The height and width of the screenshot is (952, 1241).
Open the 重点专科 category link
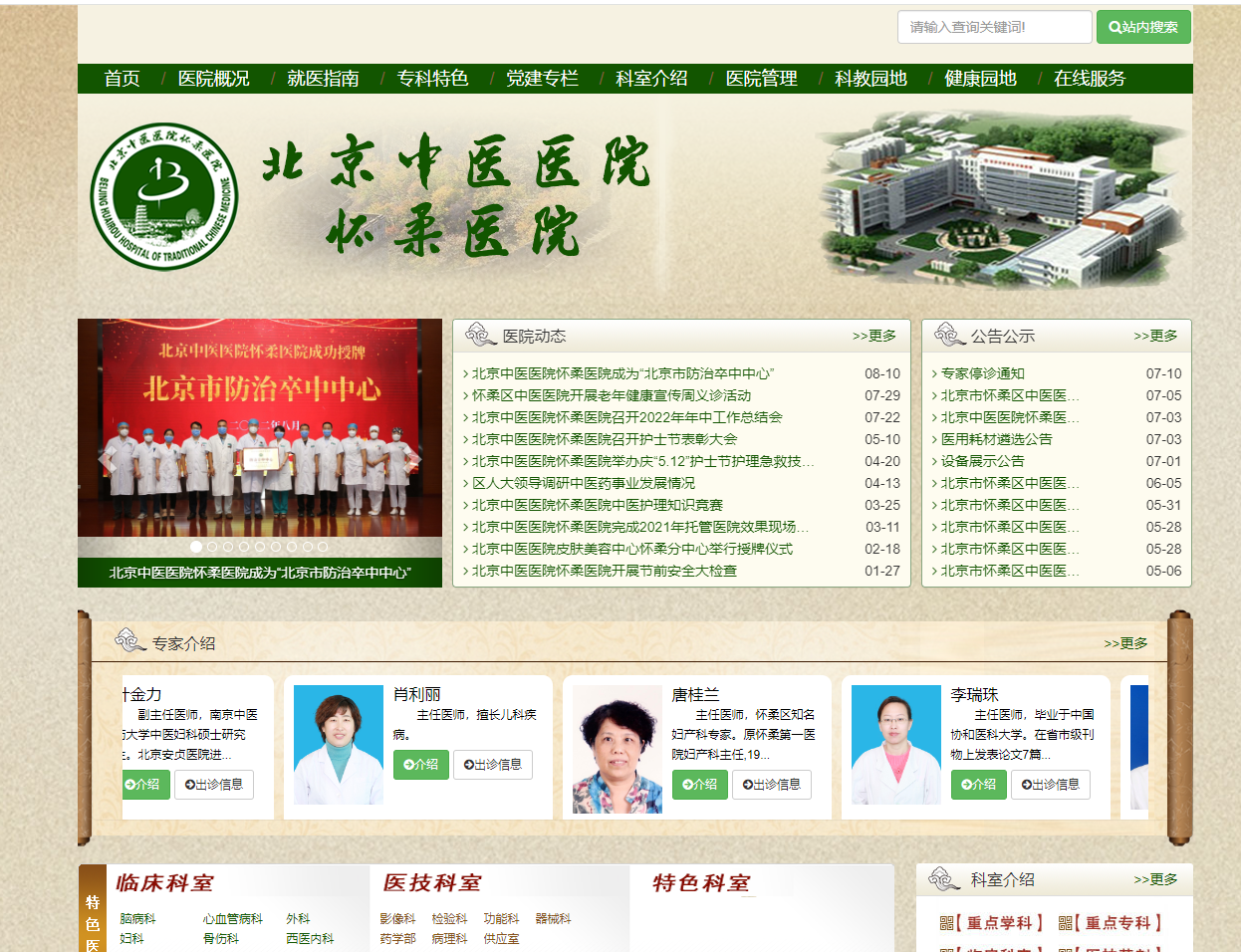(1111, 923)
